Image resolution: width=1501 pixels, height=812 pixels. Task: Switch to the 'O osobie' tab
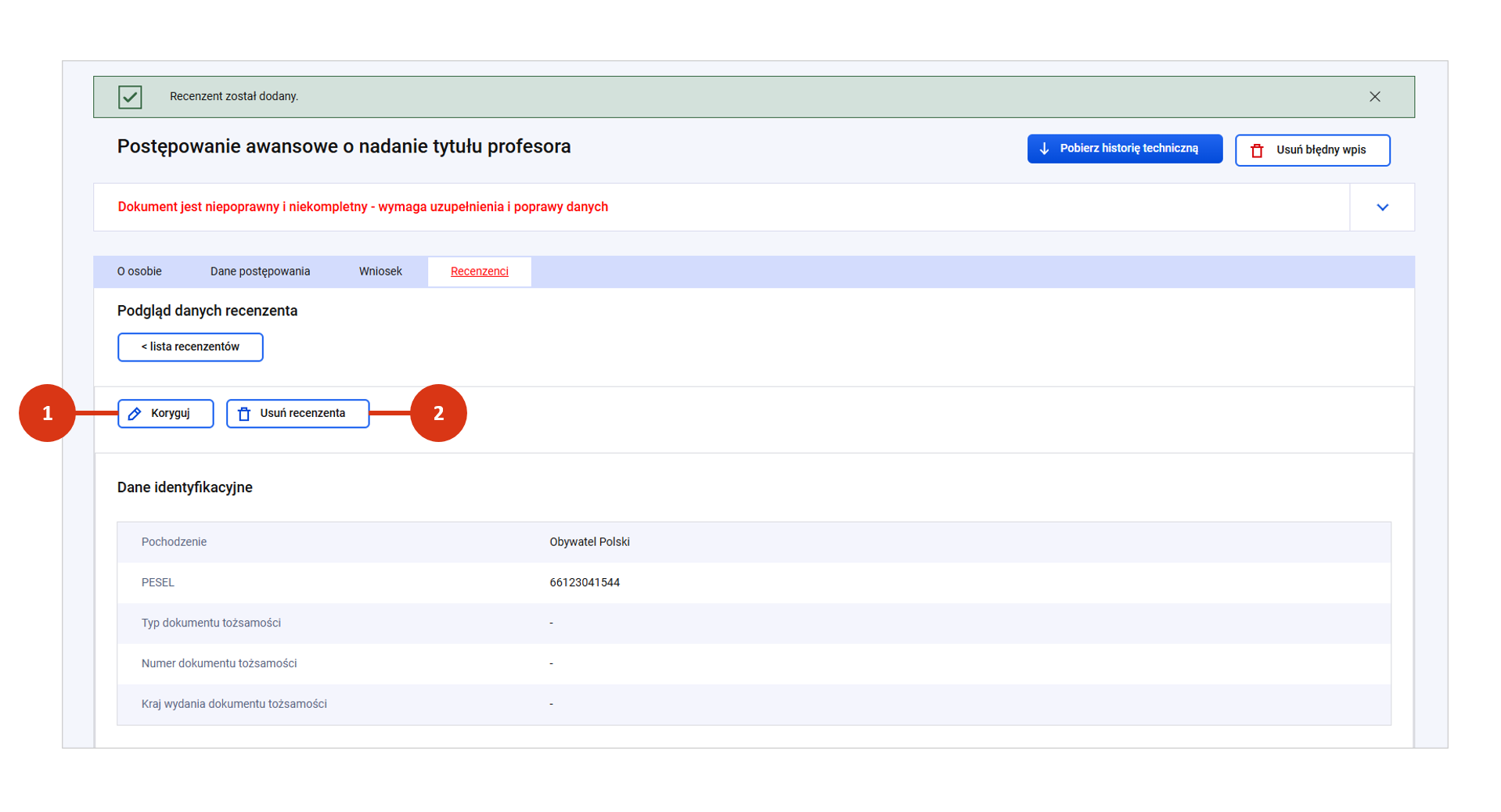pos(139,271)
